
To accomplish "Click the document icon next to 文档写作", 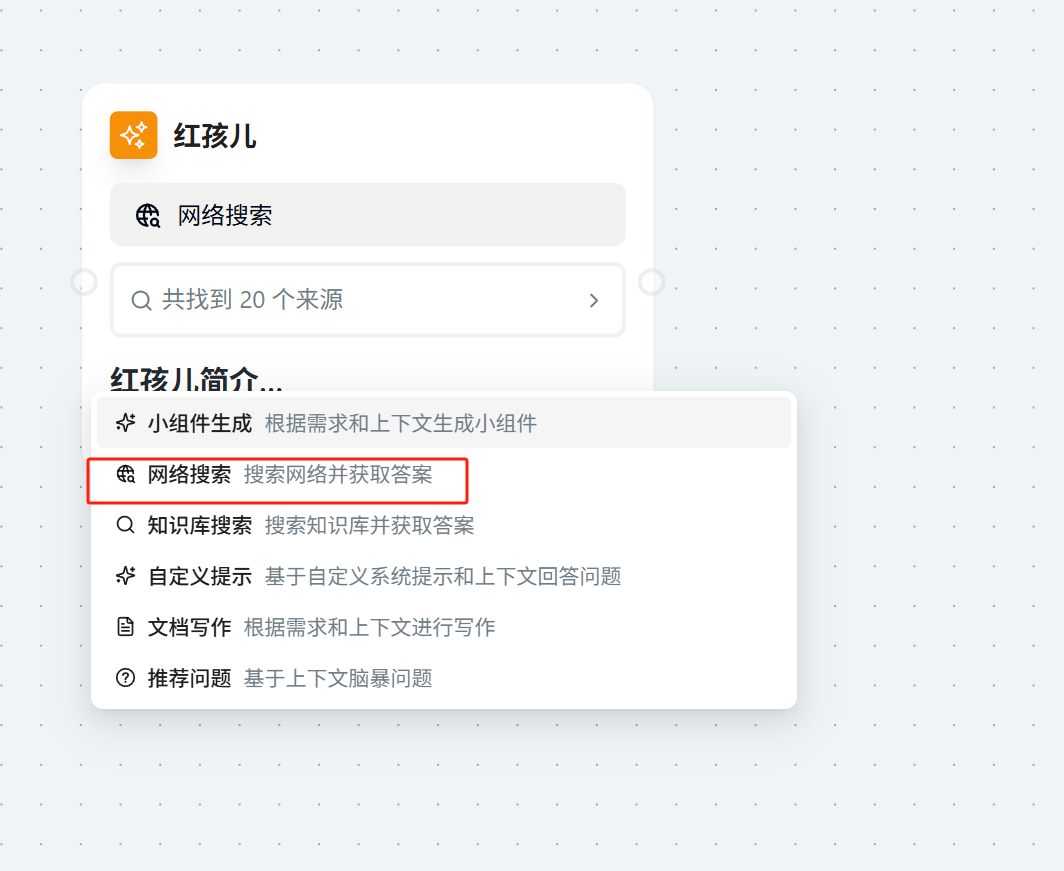I will [125, 627].
